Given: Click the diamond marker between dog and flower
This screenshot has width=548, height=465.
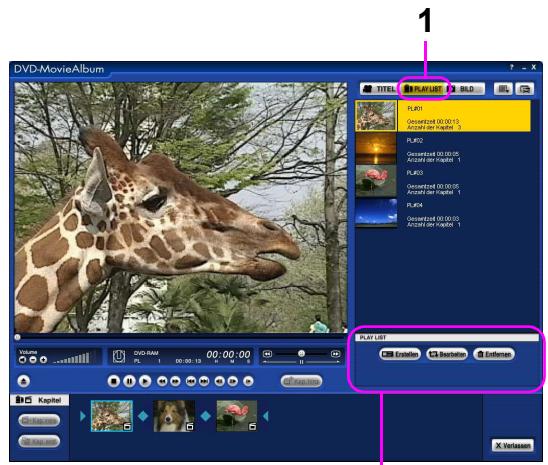Looking at the screenshot, I should click(x=206, y=416).
